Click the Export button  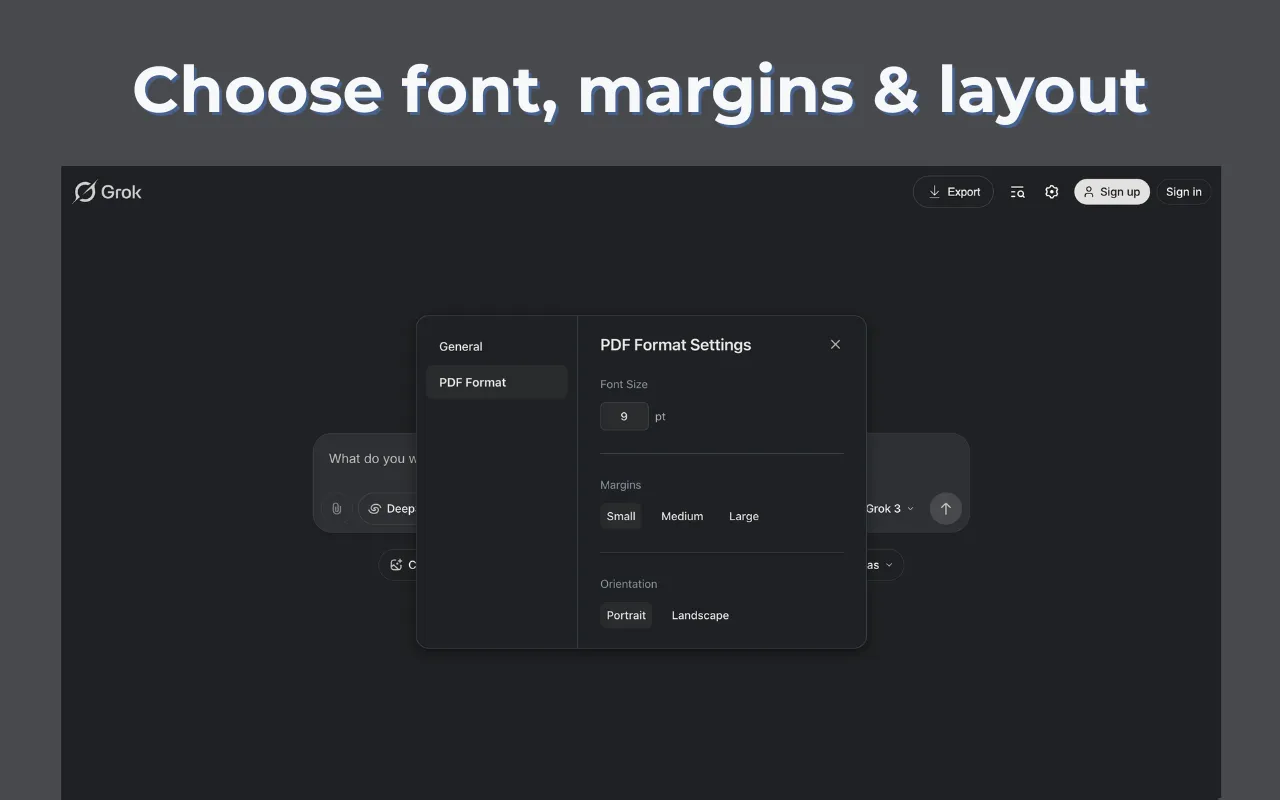pos(953,192)
